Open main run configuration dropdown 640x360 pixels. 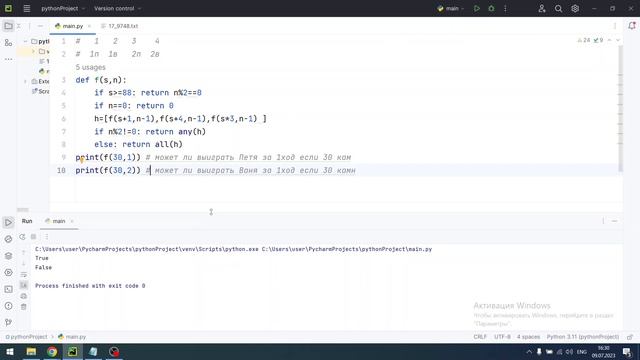click(x=451, y=8)
